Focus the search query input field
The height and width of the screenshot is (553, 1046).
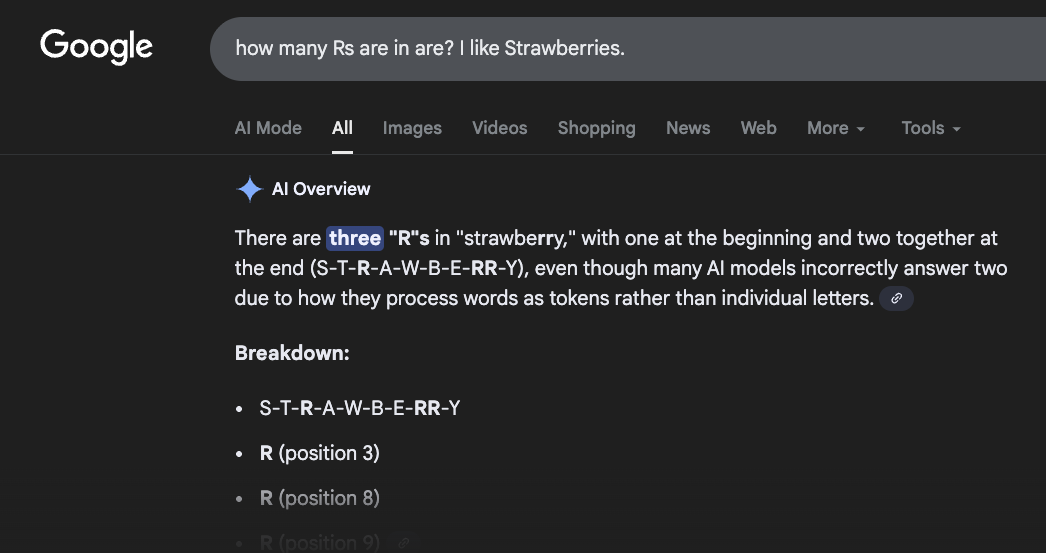point(600,48)
